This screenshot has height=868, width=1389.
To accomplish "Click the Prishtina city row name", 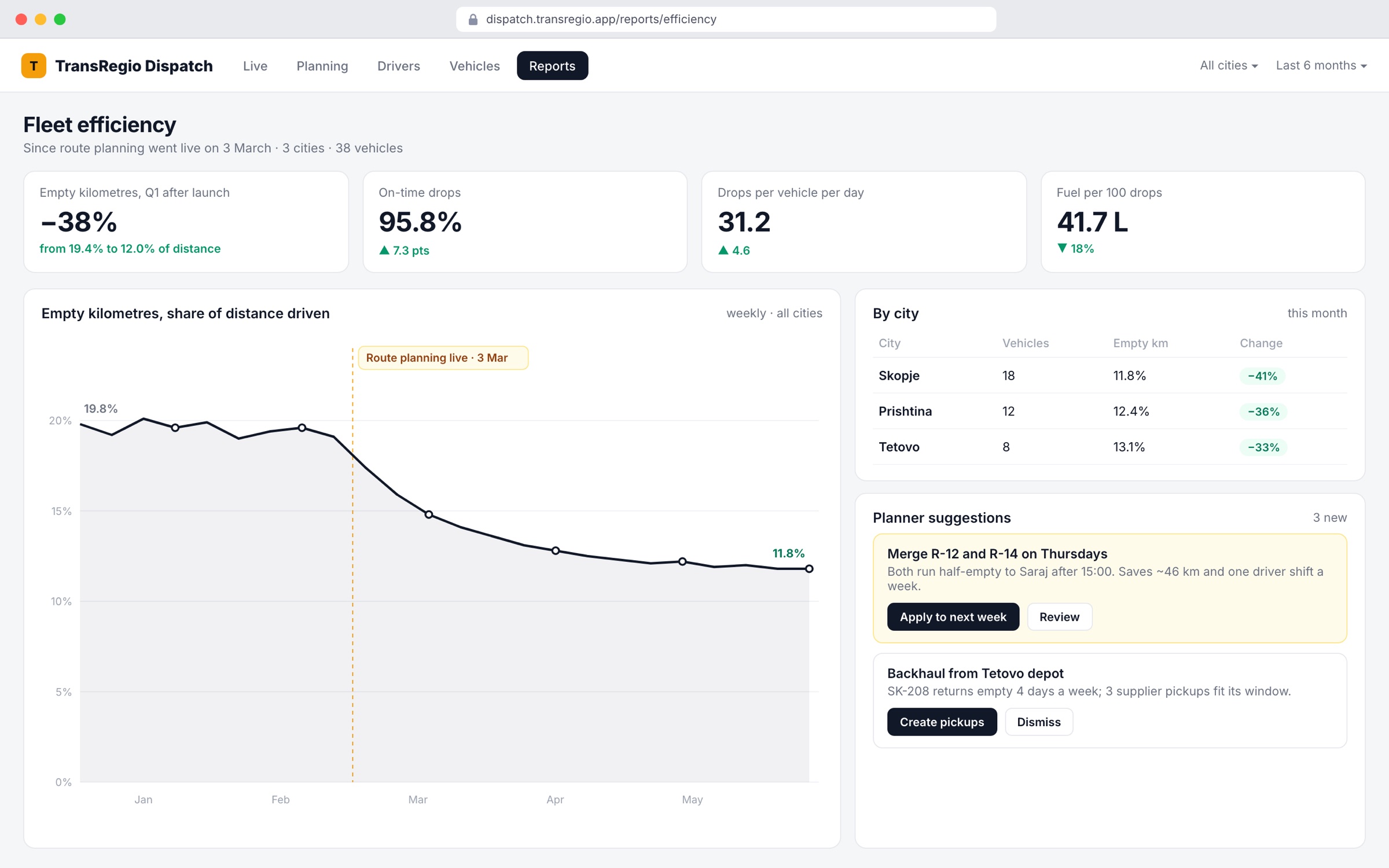I will tap(905, 411).
